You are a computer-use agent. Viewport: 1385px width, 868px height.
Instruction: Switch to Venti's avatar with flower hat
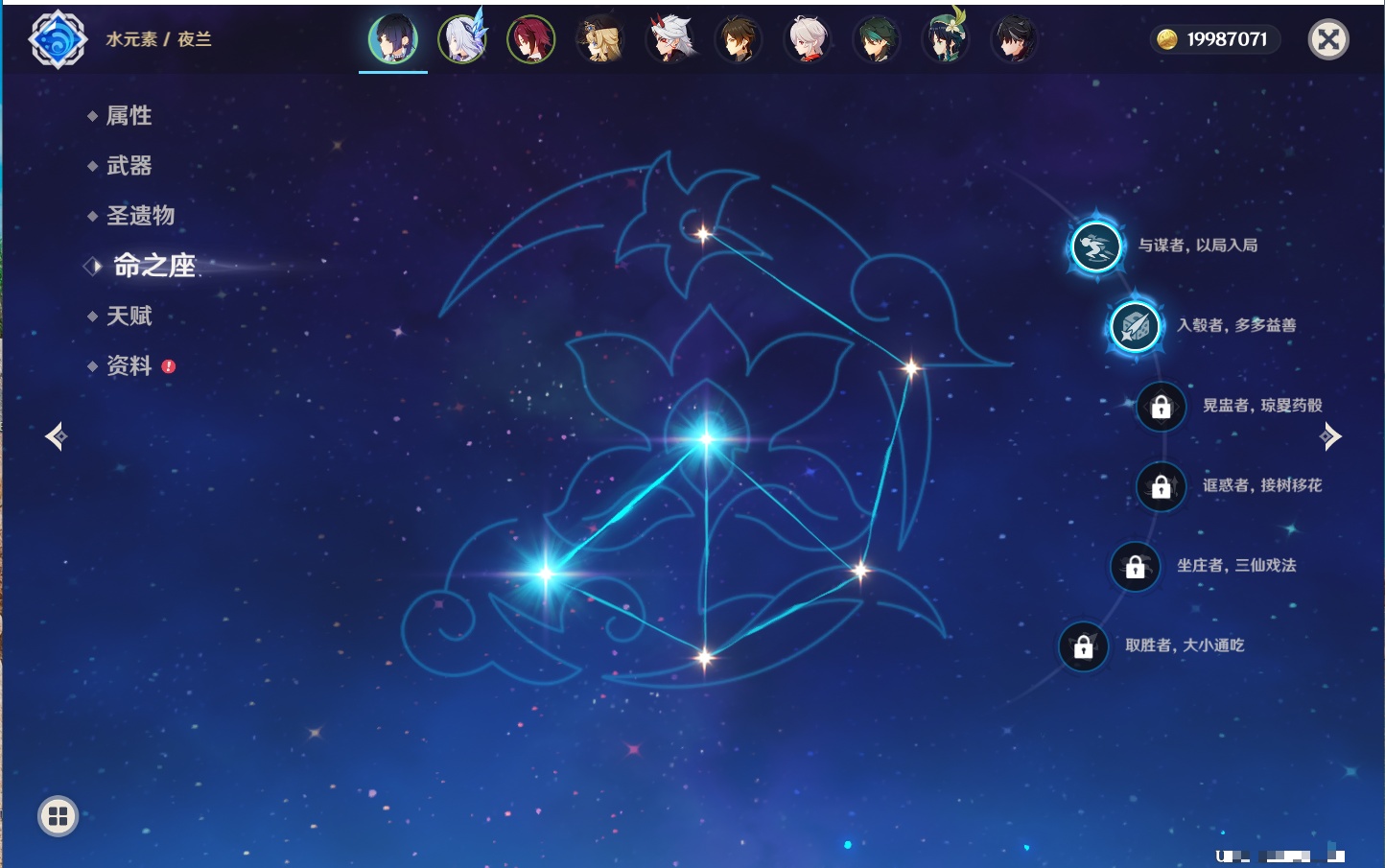[946, 39]
